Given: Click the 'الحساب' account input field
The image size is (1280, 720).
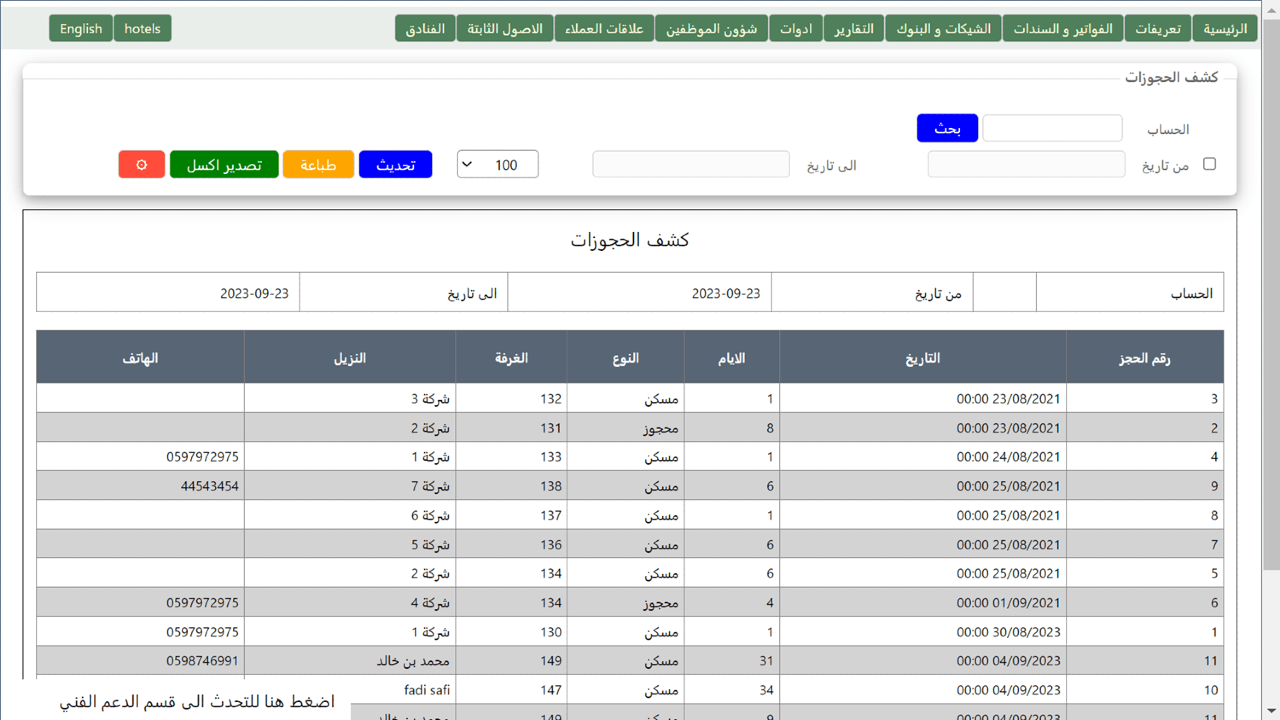Looking at the screenshot, I should pyautogui.click(x=1052, y=129).
